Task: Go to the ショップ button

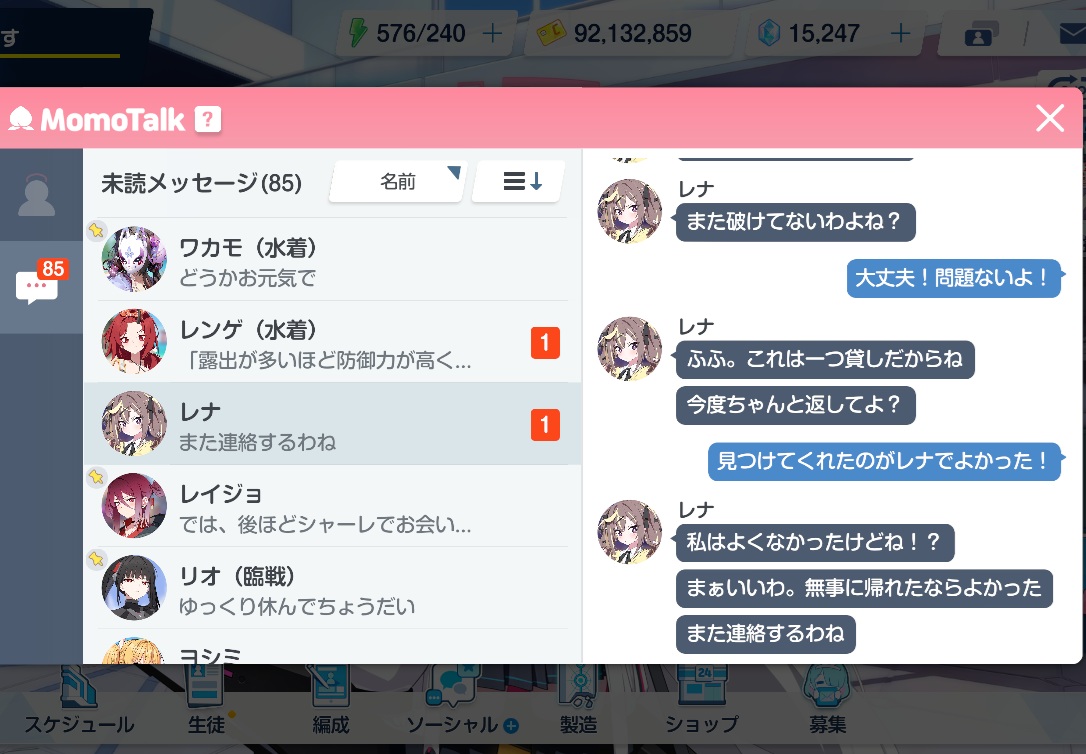Action: pyautogui.click(x=702, y=705)
